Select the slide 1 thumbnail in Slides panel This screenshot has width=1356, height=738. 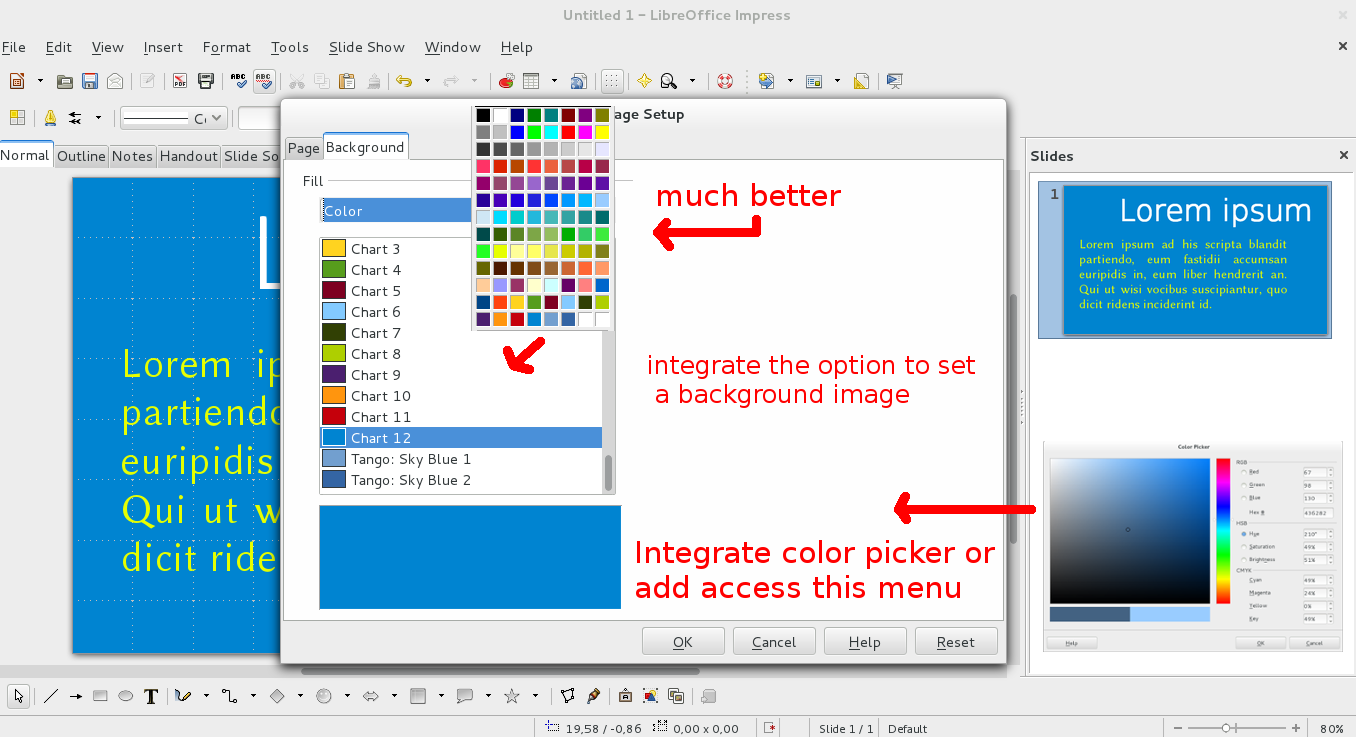pos(1196,259)
